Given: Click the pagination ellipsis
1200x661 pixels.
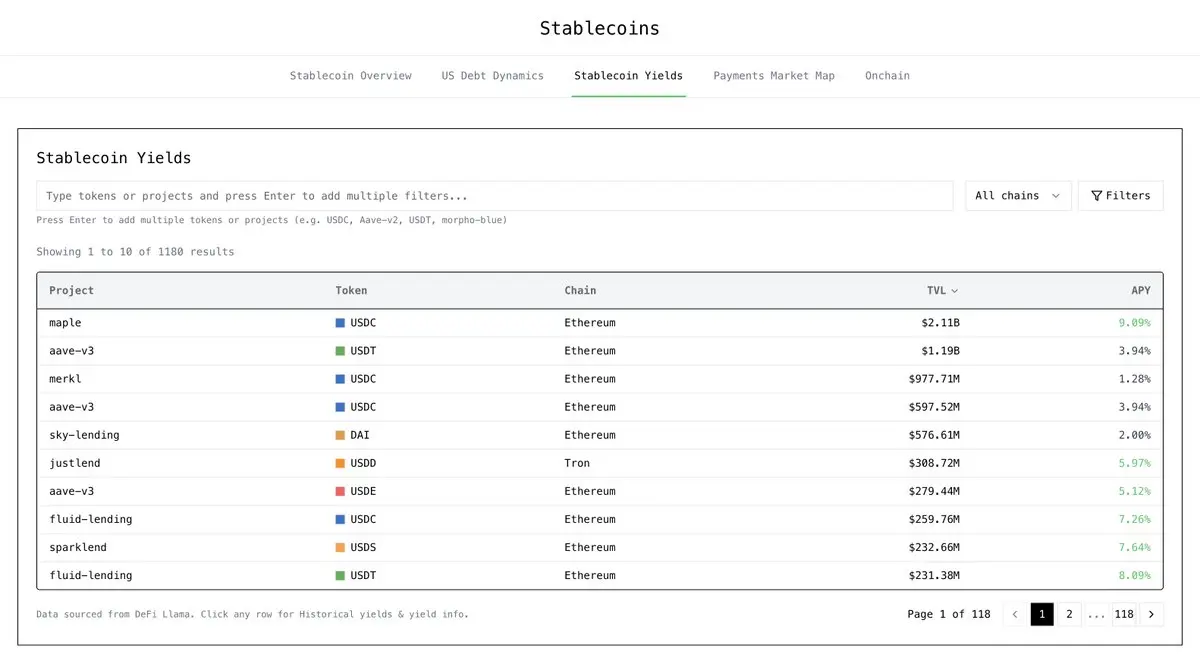Looking at the screenshot, I should tap(1096, 614).
